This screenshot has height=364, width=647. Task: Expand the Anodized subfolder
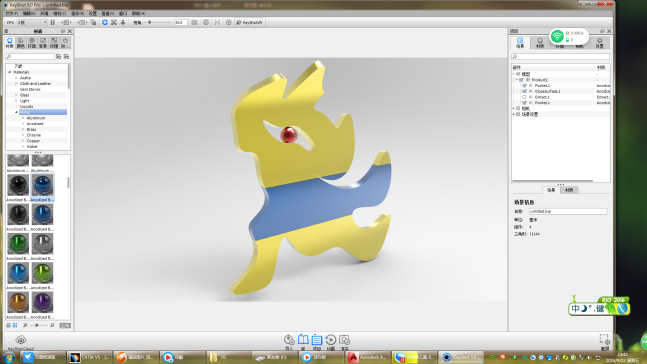(23, 124)
